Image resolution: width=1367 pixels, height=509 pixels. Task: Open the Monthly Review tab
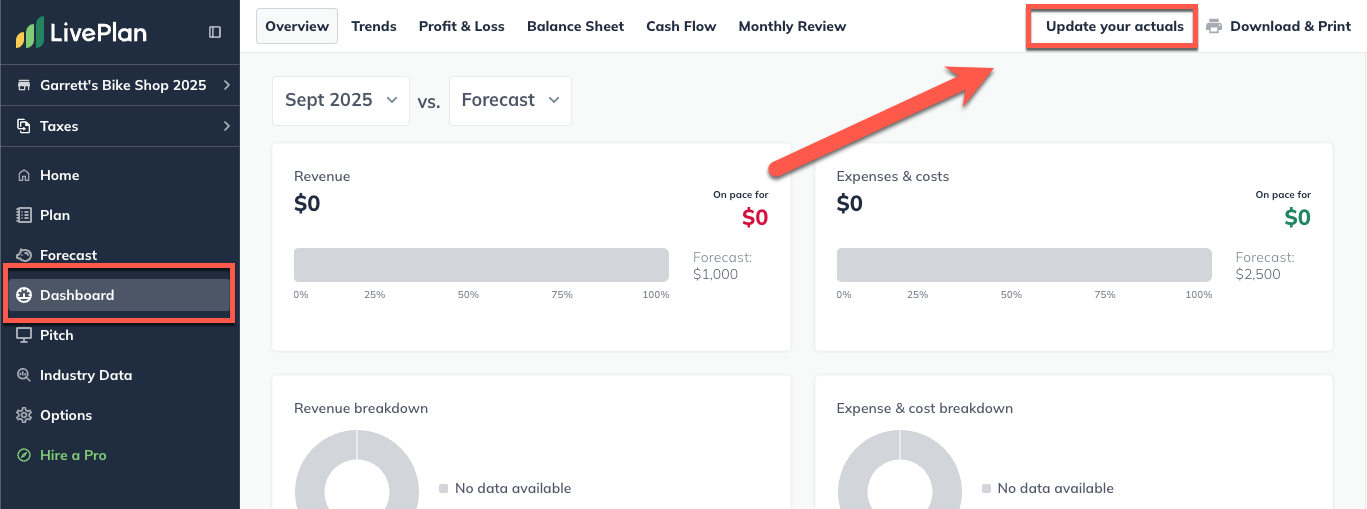(792, 26)
